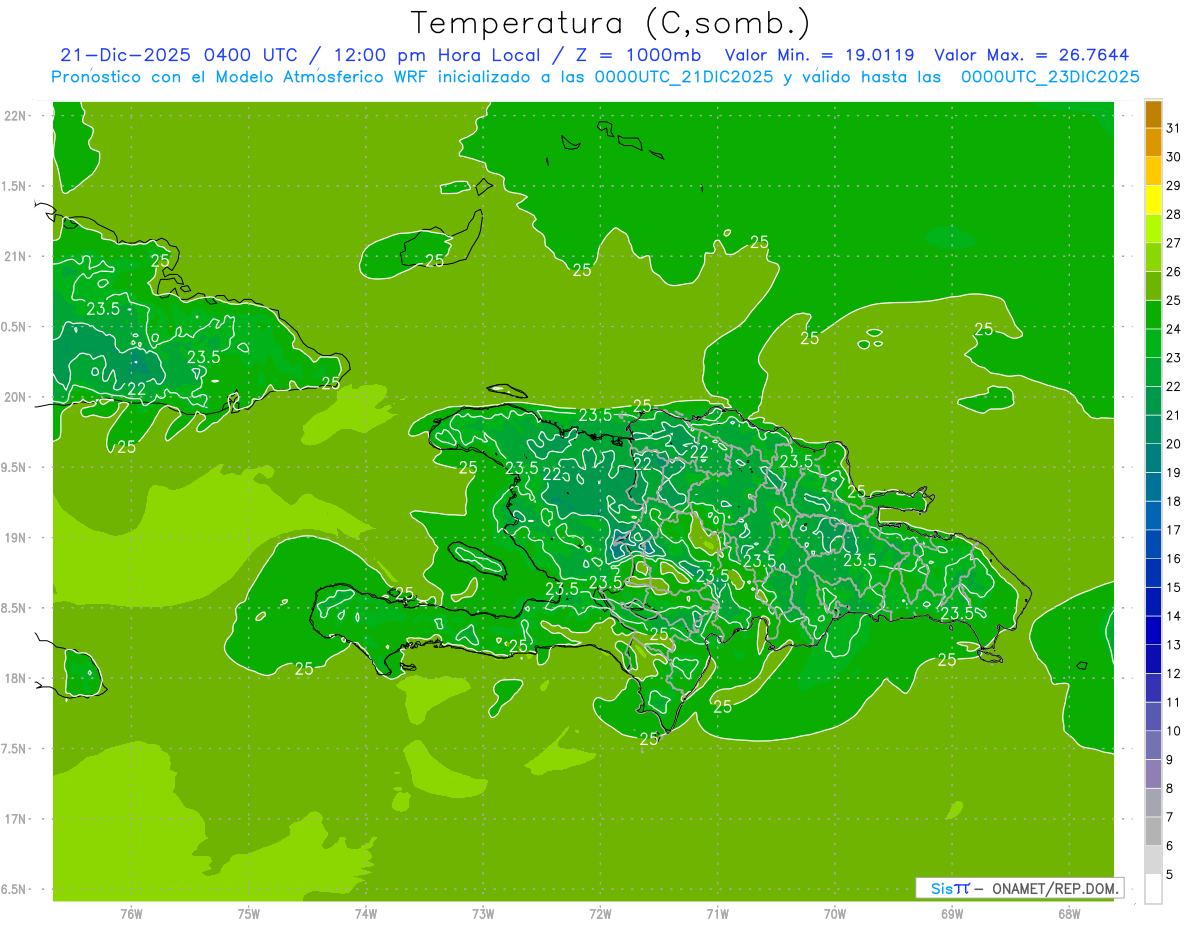Click the legend swatch between 25 and 26
This screenshot has height=927, width=1200.
pos(1153,286)
